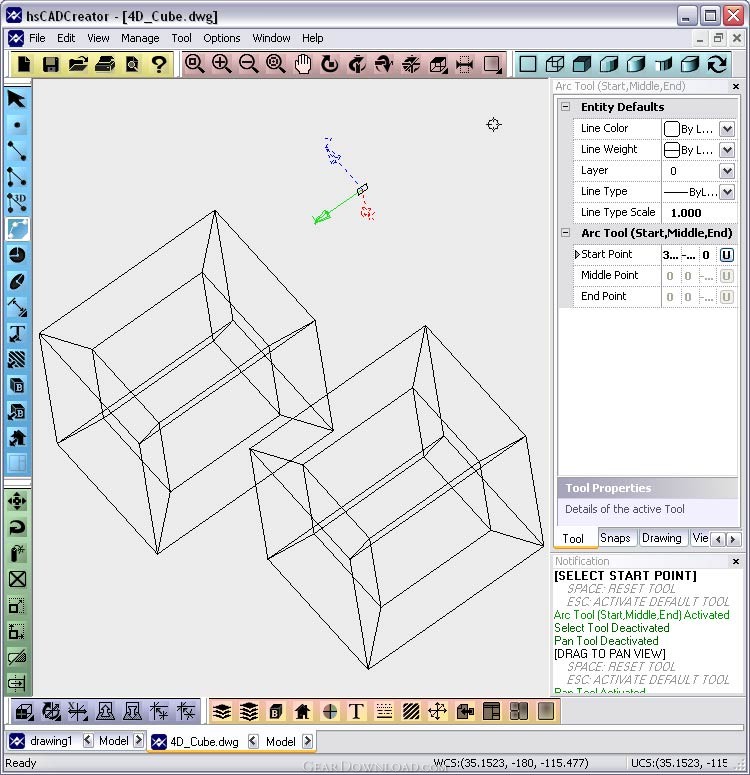Open the Line Color dropdown

click(x=727, y=129)
